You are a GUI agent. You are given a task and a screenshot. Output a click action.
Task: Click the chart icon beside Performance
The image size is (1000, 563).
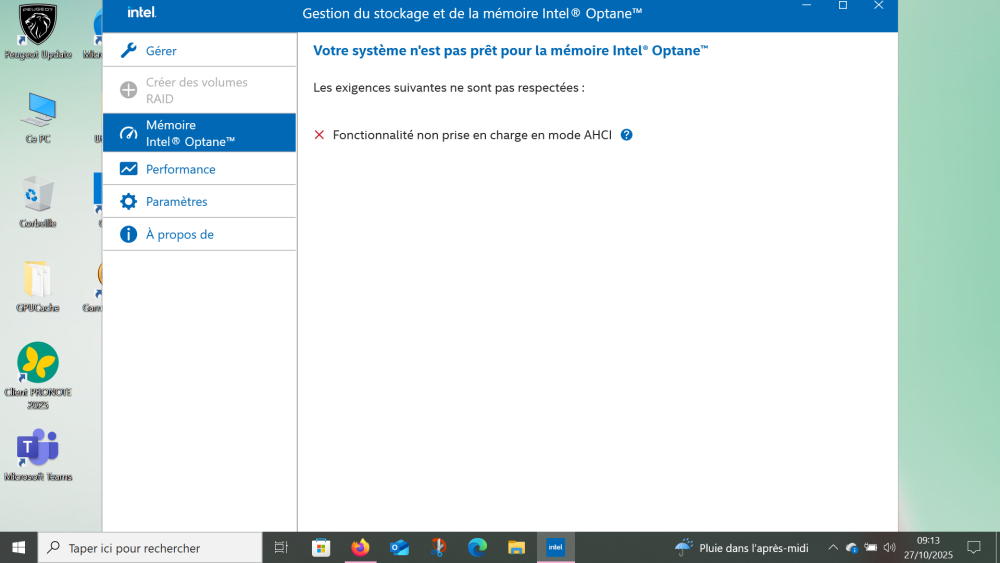(x=128, y=169)
